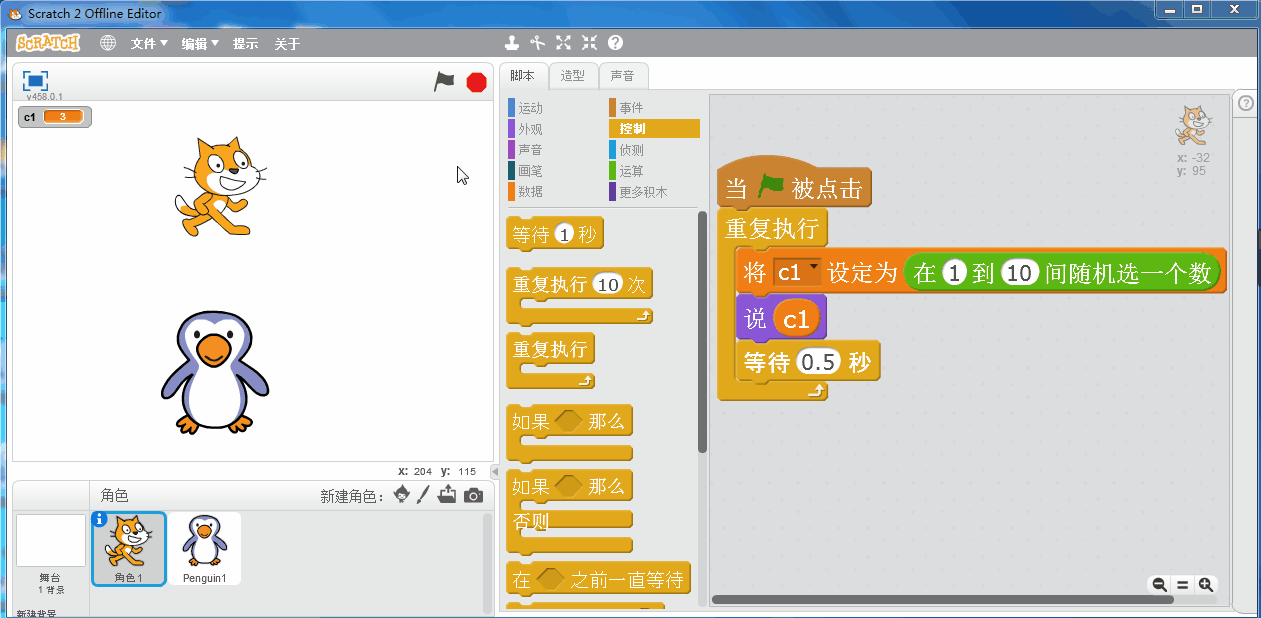Click the 在 之前一直等待 palette block
This screenshot has height=618, width=1261.
(598, 580)
